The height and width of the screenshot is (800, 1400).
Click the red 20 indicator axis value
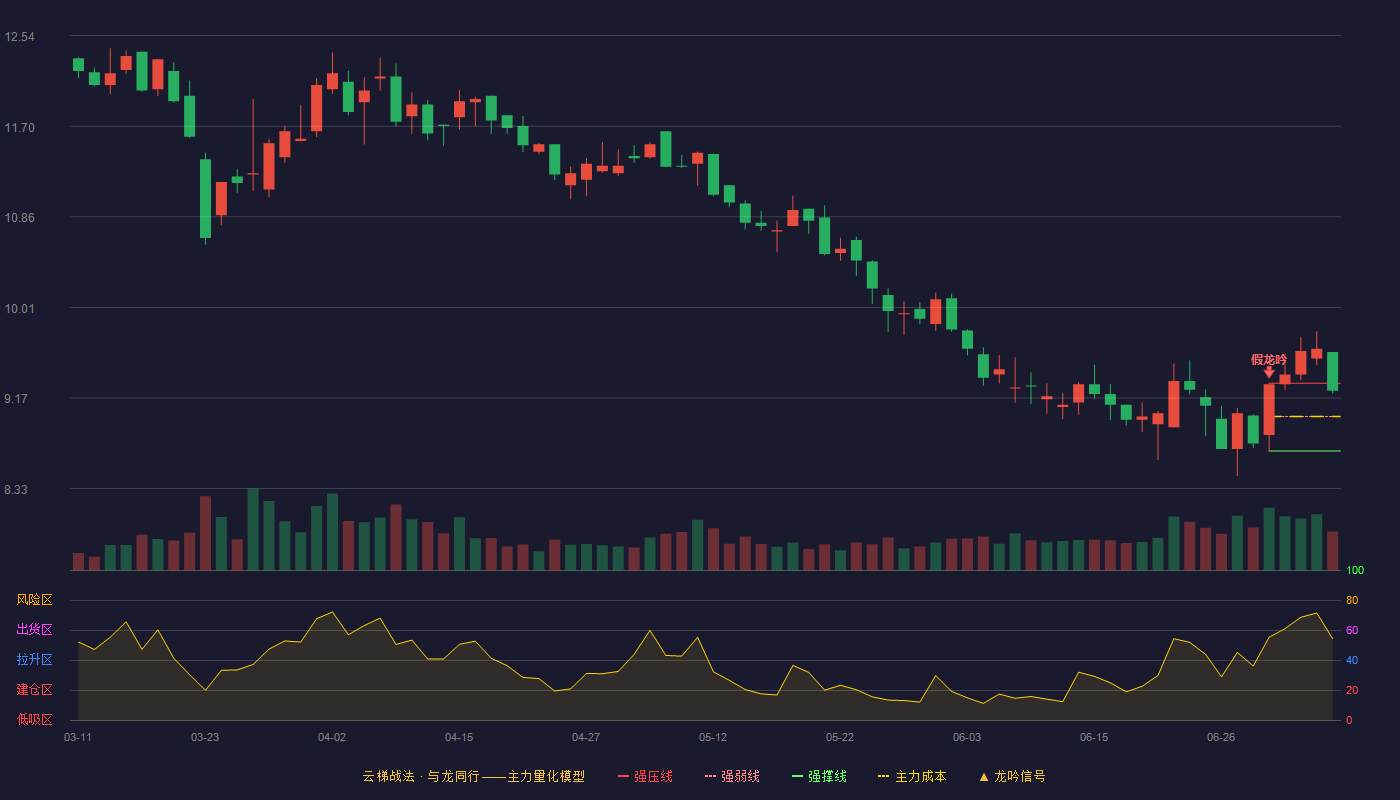(1352, 690)
